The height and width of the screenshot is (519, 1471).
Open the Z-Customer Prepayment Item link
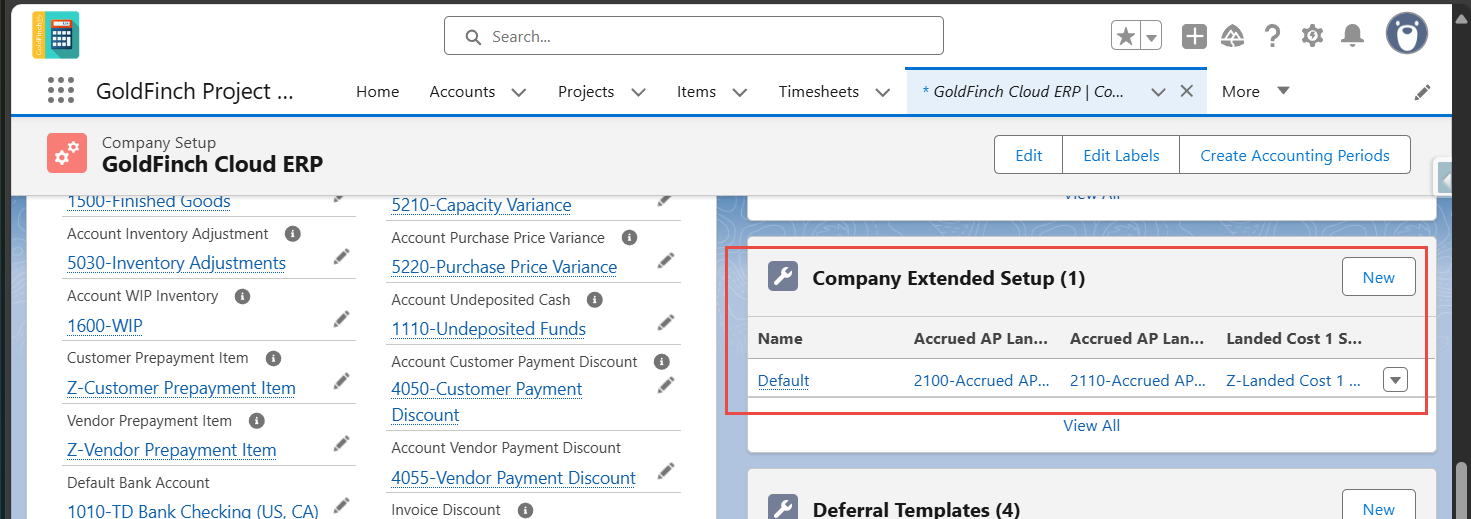pos(181,388)
